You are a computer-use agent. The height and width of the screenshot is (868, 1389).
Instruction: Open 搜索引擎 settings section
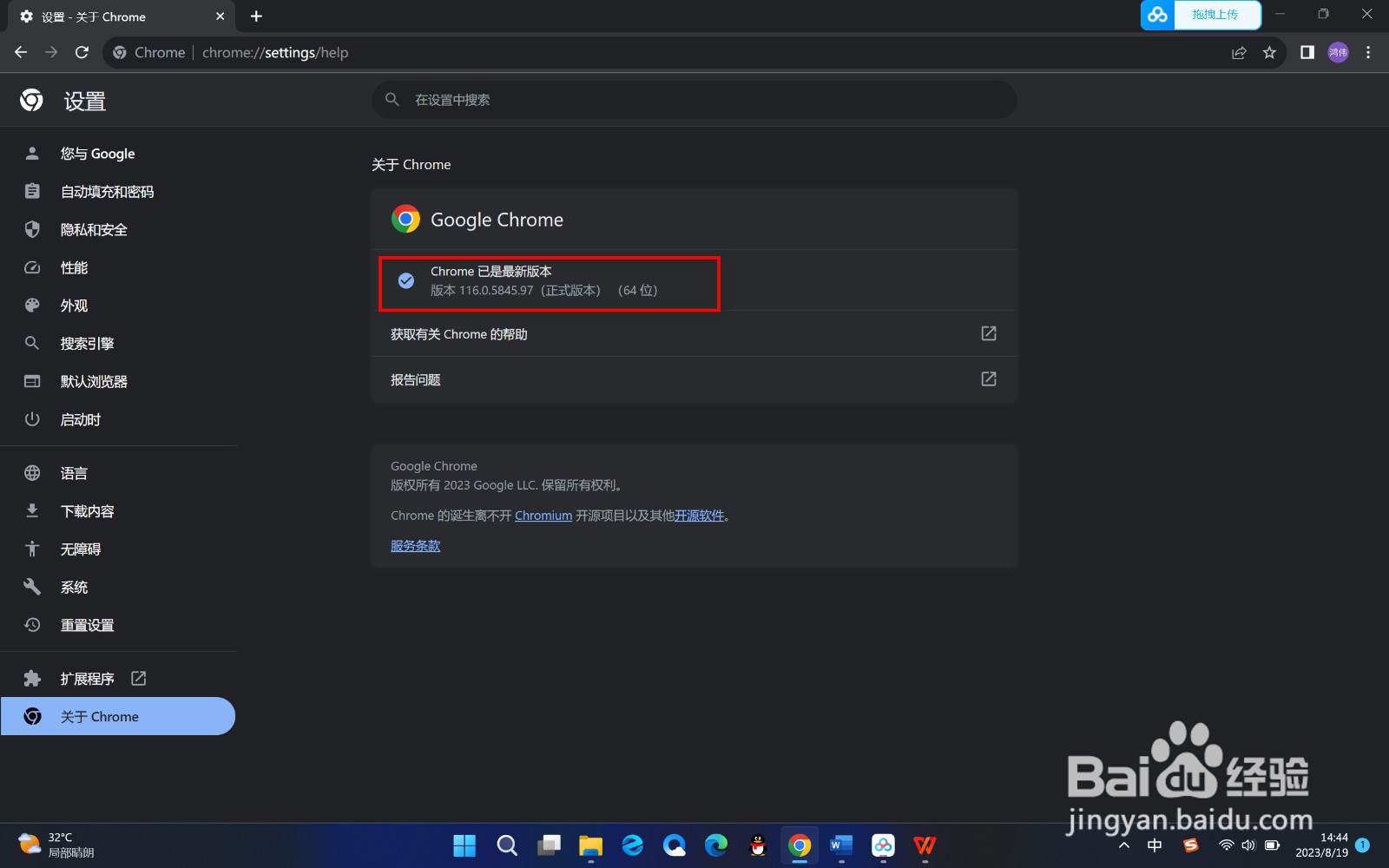click(118, 344)
